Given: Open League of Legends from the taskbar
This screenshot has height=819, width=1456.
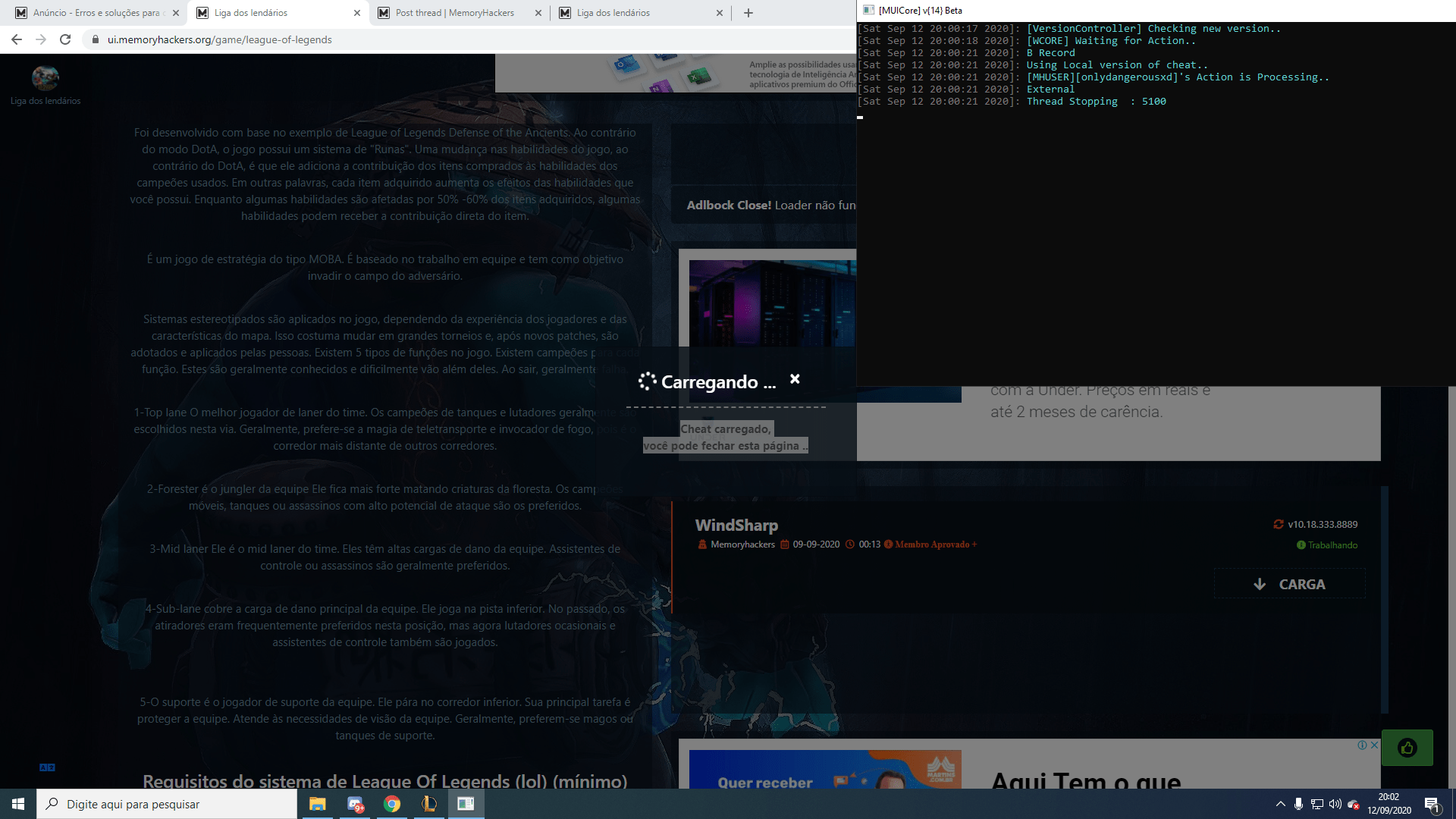Looking at the screenshot, I should coord(429,804).
